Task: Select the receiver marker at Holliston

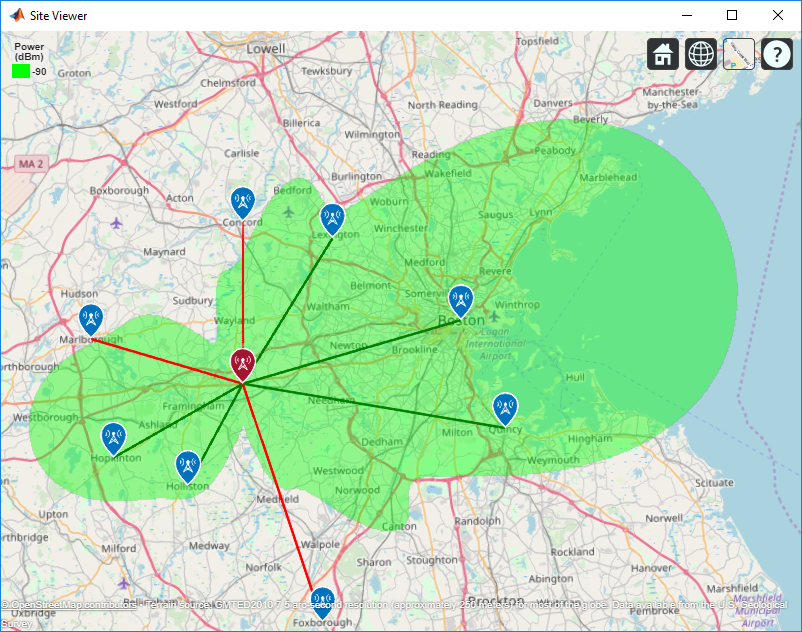Action: pos(188,466)
